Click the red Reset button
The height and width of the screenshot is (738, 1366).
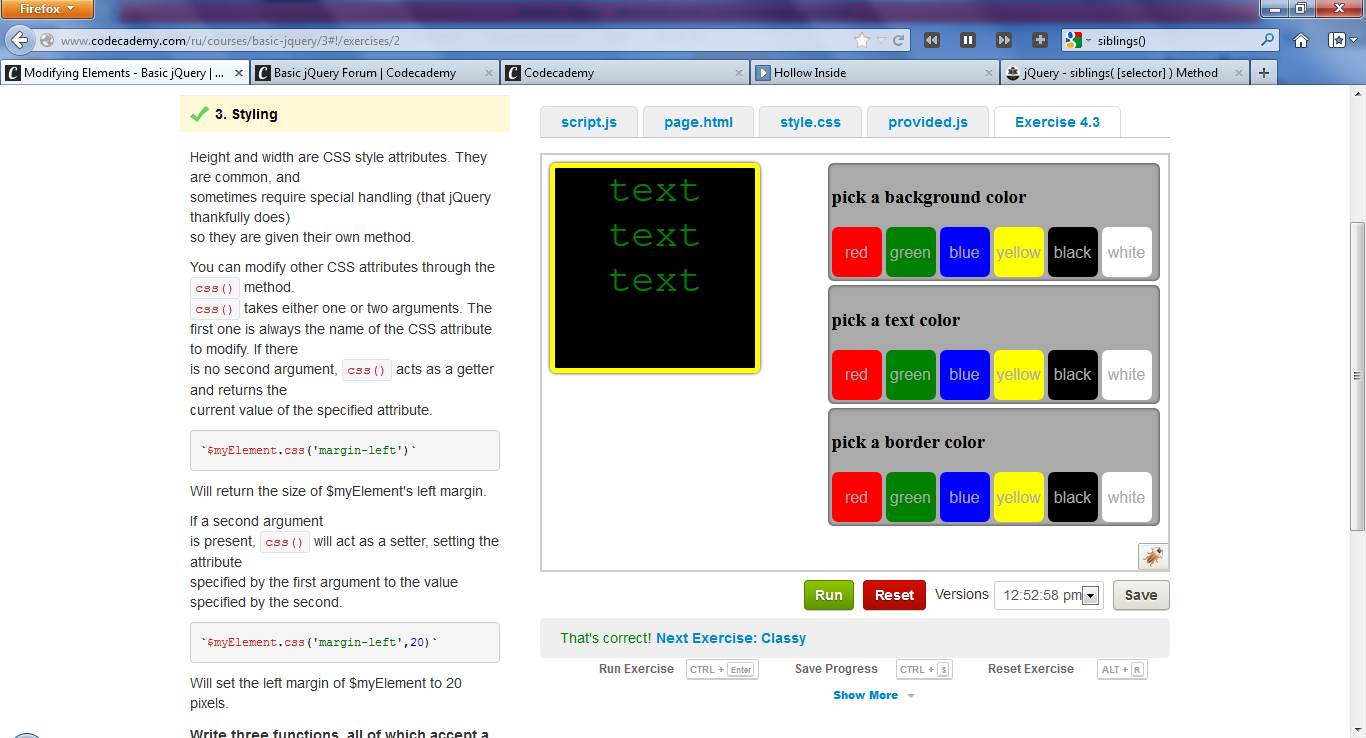[894, 595]
